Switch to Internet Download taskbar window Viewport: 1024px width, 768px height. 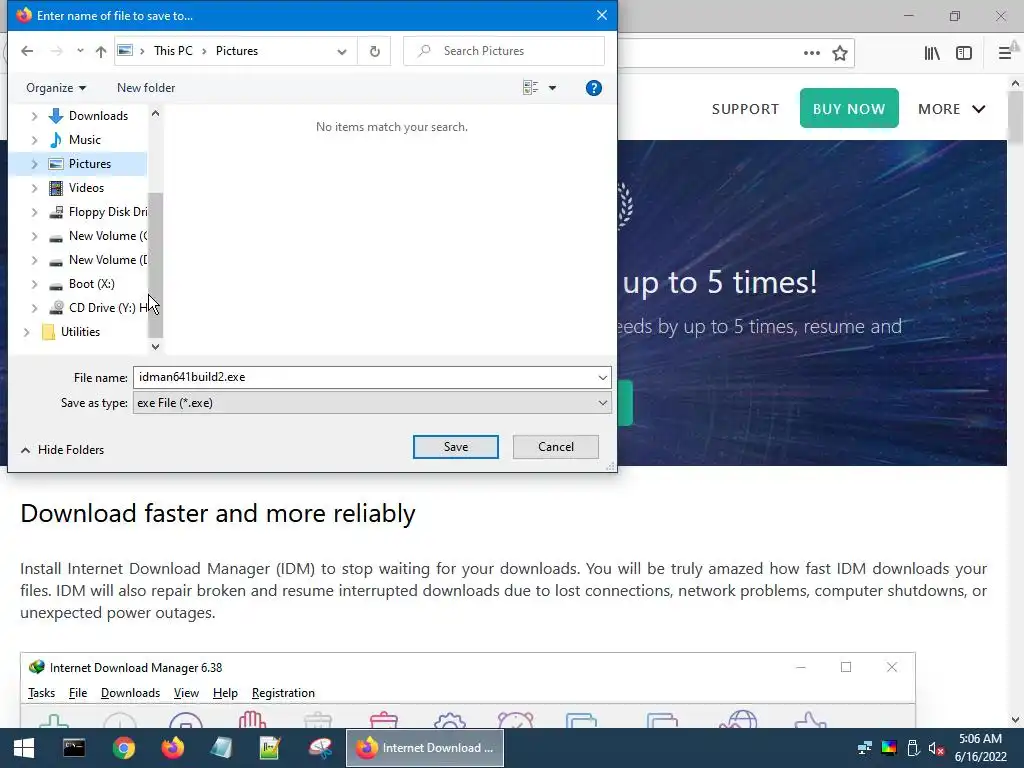pos(425,748)
